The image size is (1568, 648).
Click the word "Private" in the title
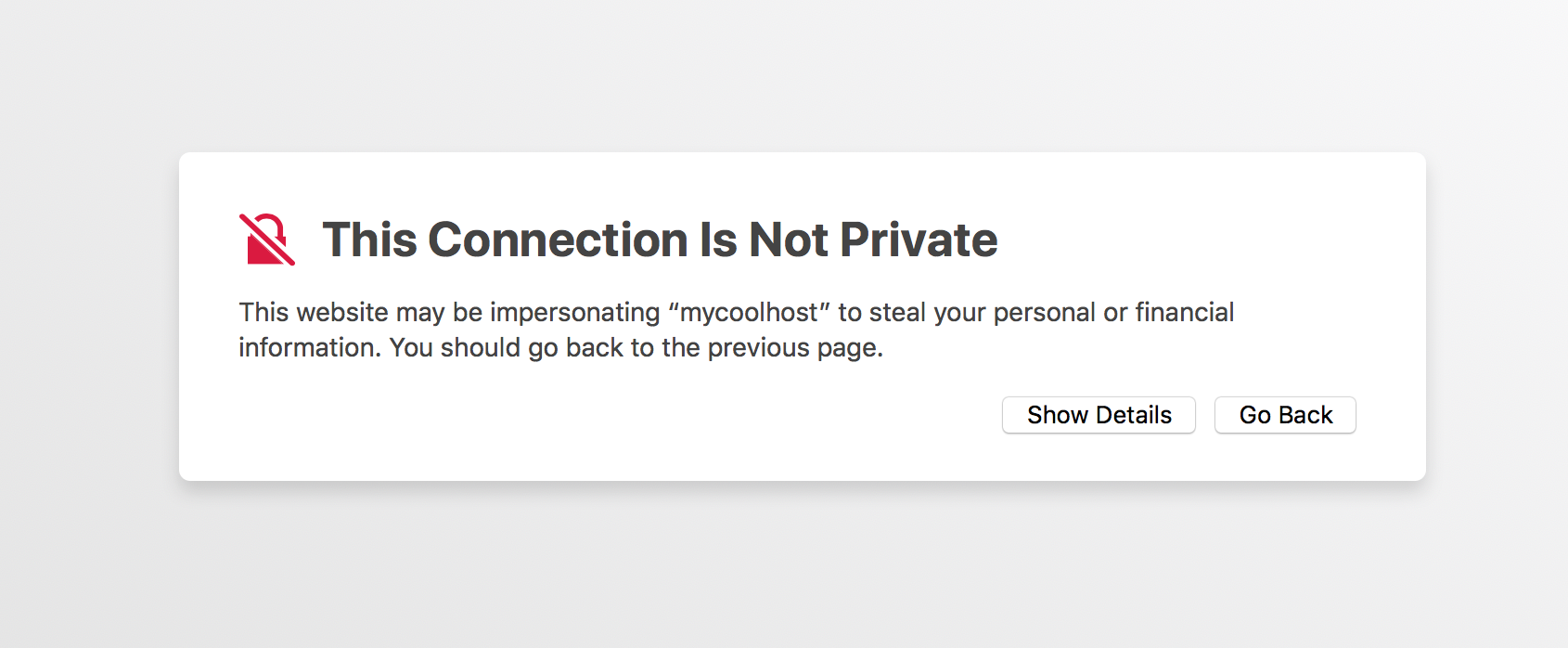pyautogui.click(x=919, y=240)
